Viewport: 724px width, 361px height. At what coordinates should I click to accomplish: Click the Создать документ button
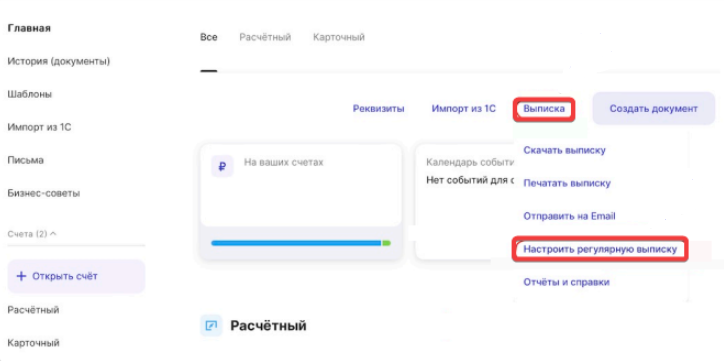[653, 108]
